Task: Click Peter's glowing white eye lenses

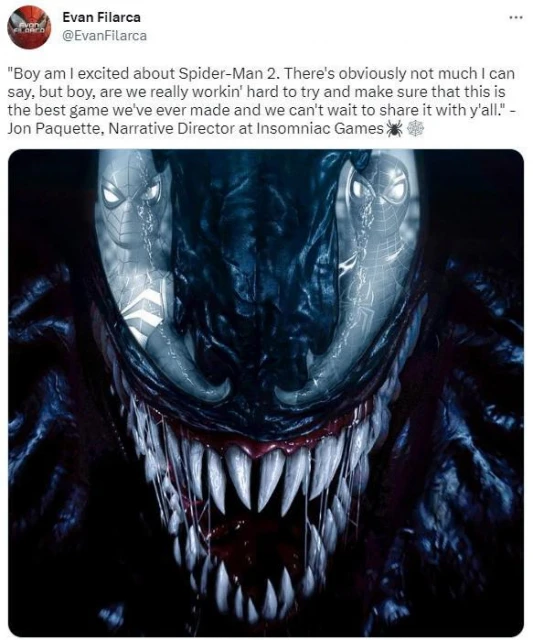Action: (131, 193)
